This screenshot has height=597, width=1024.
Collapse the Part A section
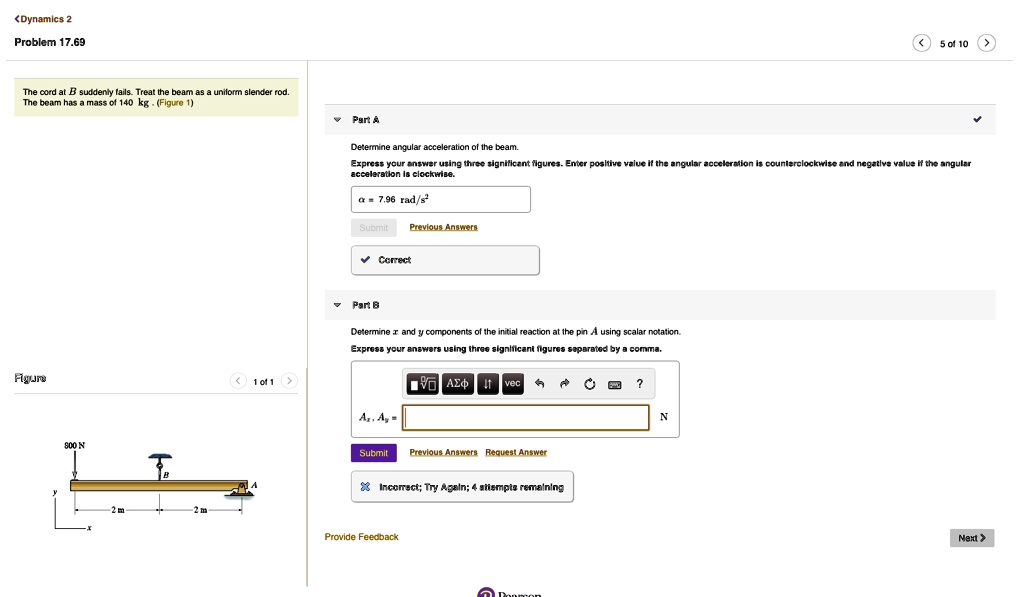pos(338,120)
